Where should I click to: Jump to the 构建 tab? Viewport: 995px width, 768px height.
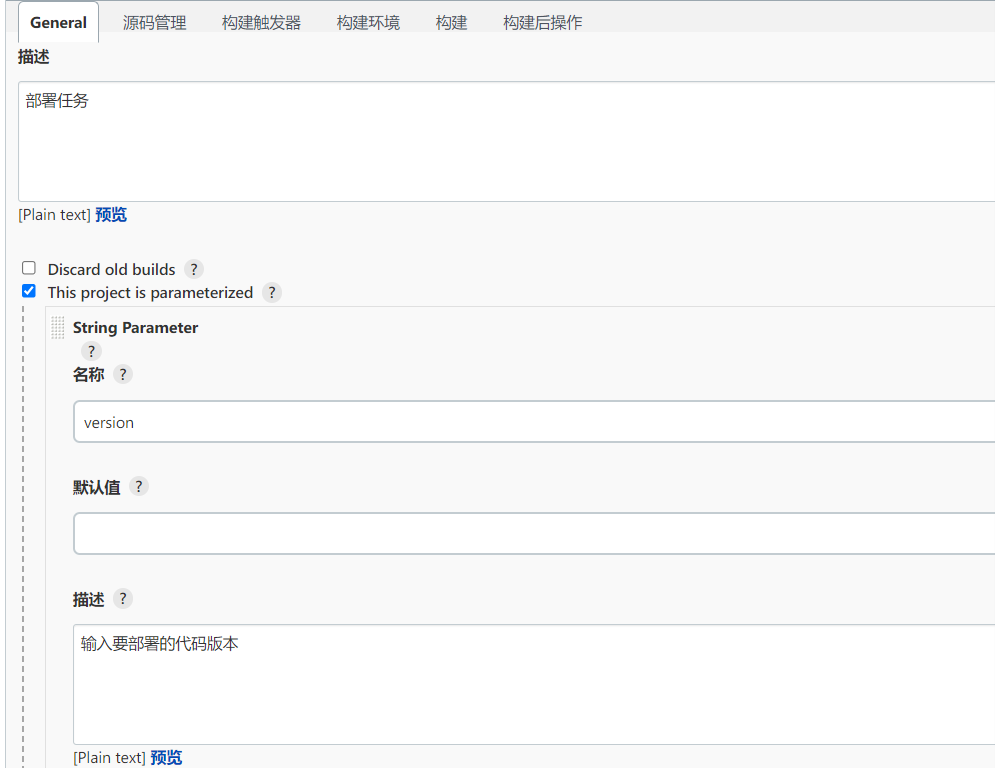pyautogui.click(x=451, y=23)
